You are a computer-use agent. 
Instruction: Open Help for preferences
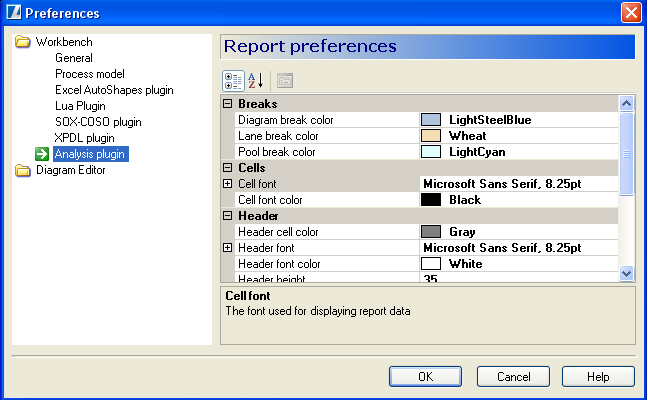(x=598, y=376)
